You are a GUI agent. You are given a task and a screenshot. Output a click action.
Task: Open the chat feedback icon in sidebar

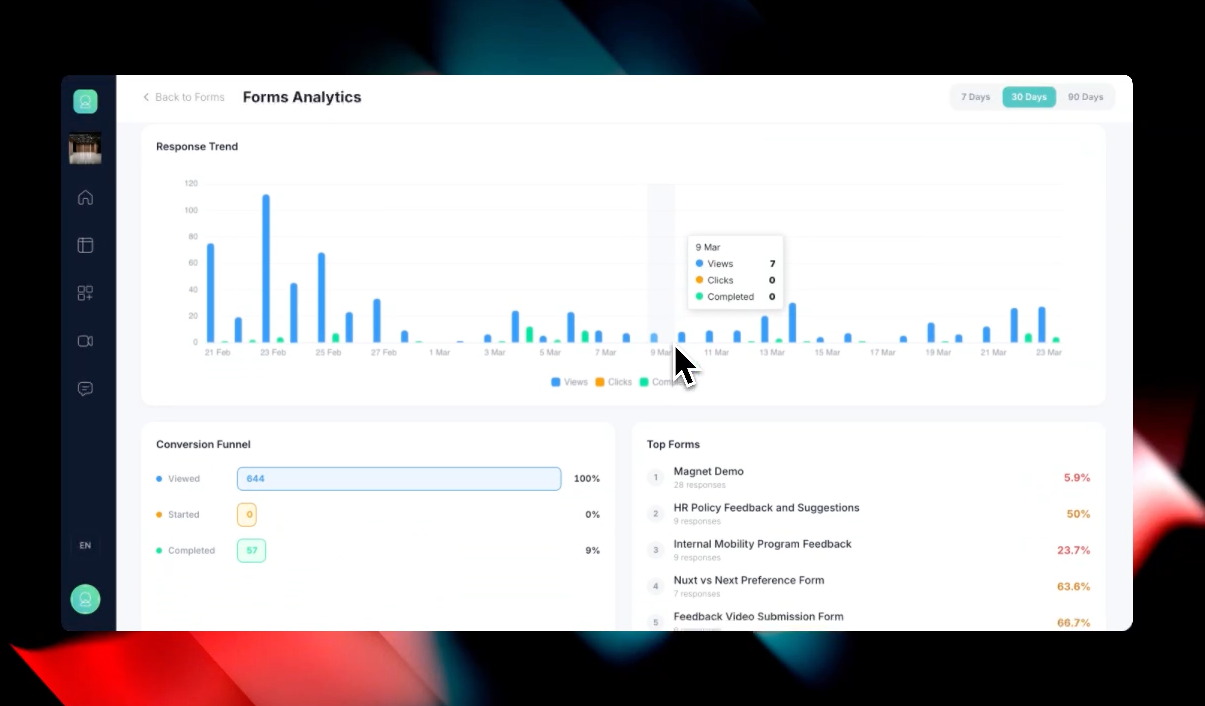point(85,388)
